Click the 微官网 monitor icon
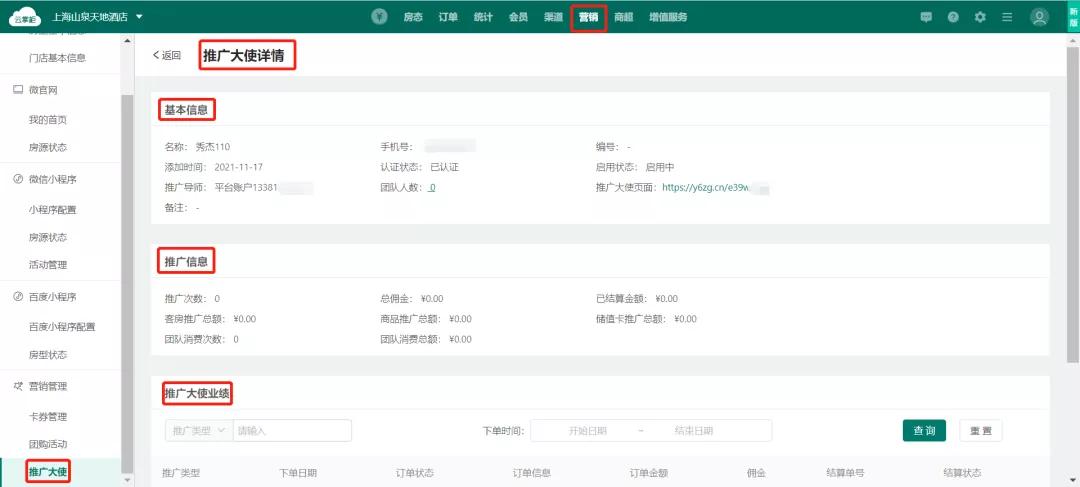This screenshot has height=487, width=1080. click(19, 90)
